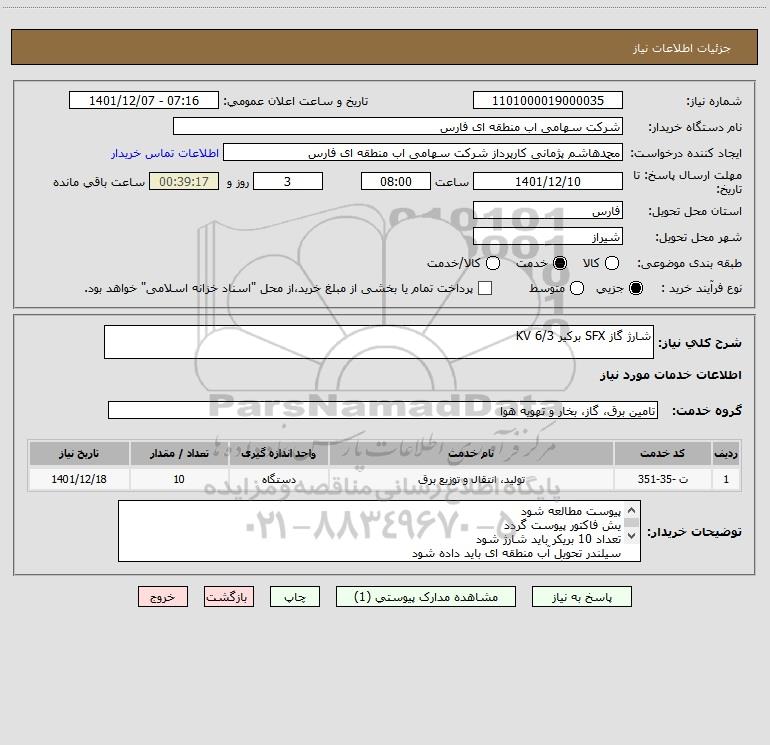Click general description field SFX gas

[x=379, y=342]
